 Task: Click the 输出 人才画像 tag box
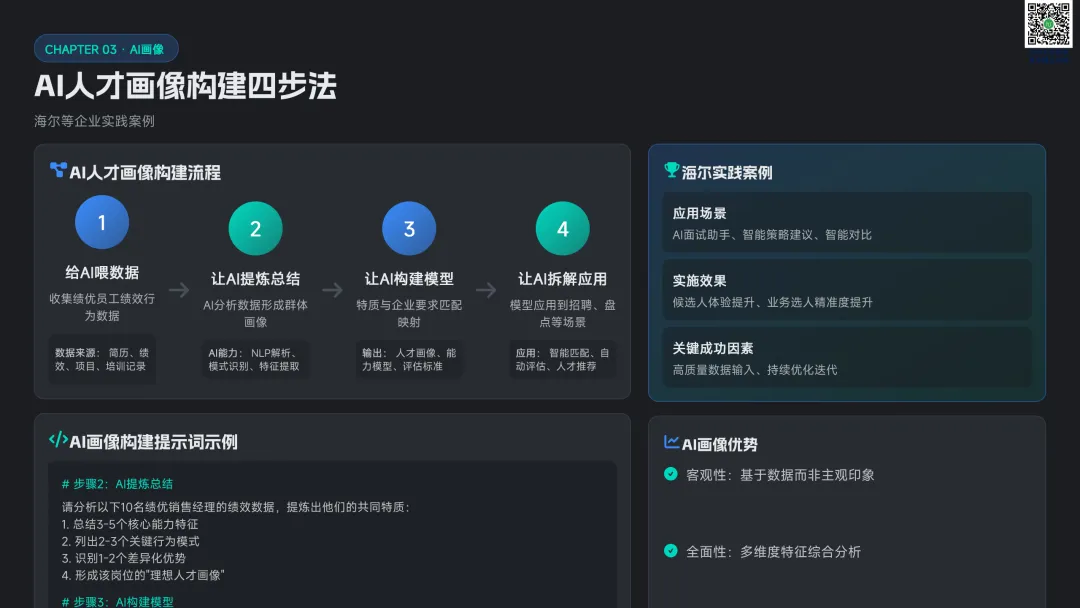(409, 359)
